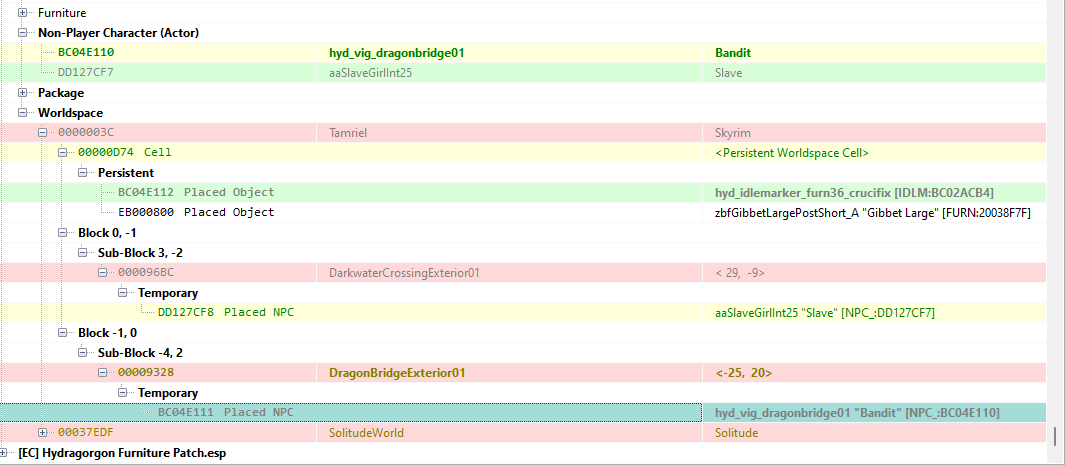Select the Block -1, 0 label
Viewport: 1065px width, 465px height.
(107, 333)
